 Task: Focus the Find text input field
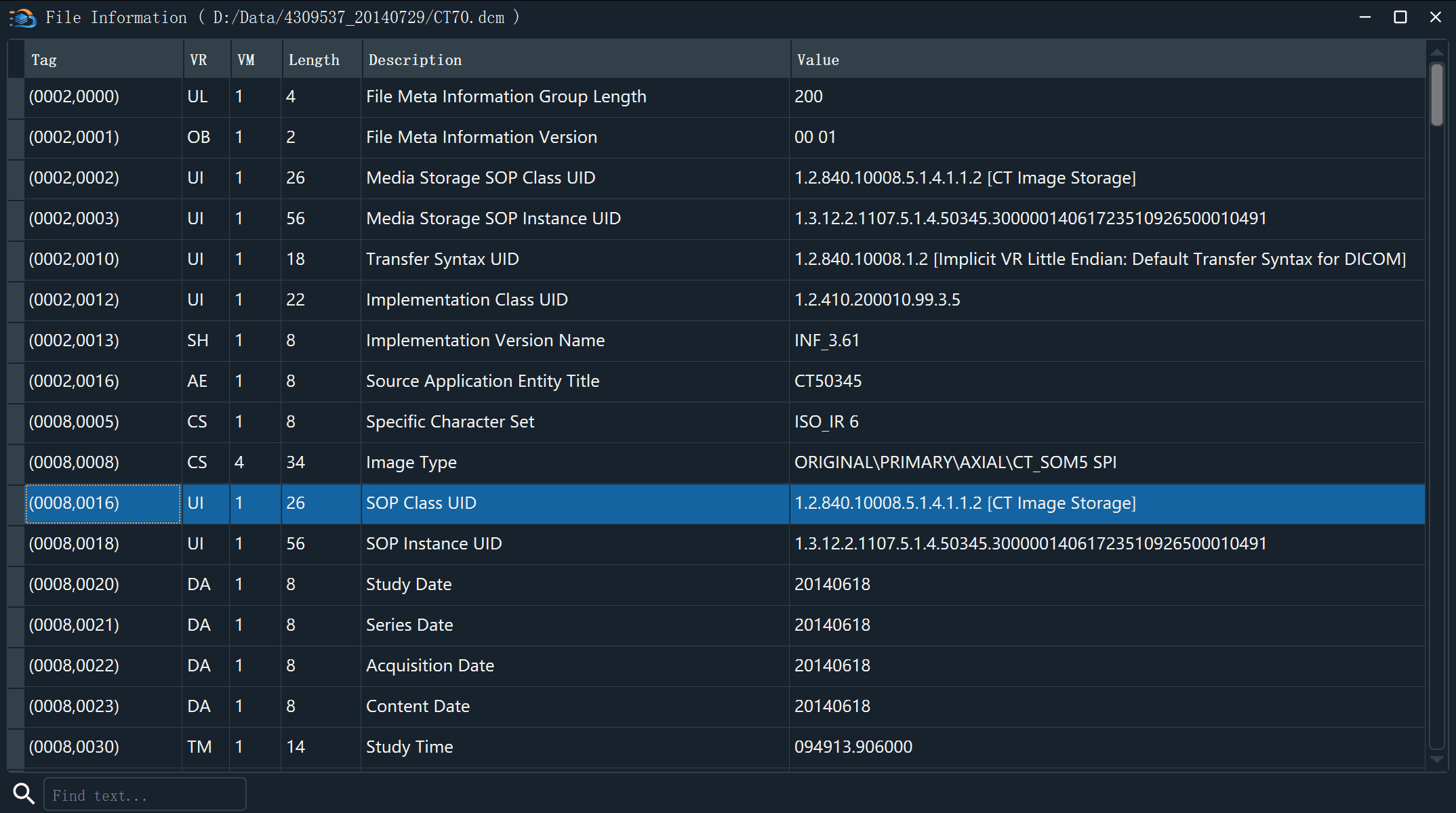pos(144,795)
